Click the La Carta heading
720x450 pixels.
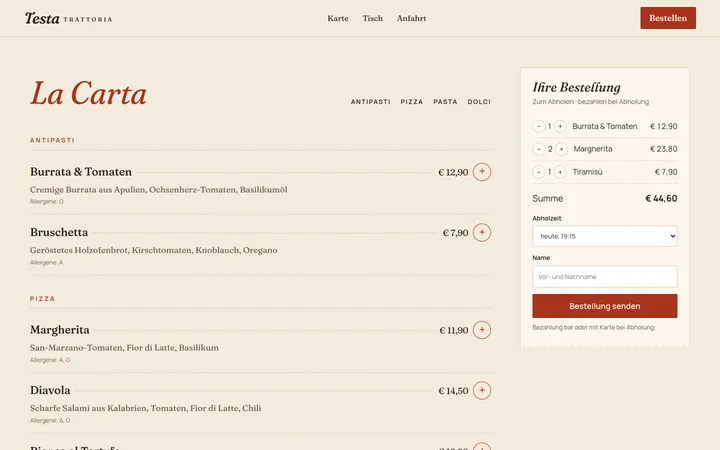(x=88, y=93)
